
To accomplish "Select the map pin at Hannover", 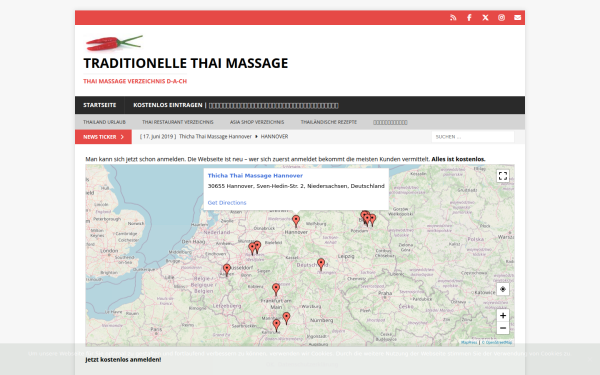I will pos(296,221).
